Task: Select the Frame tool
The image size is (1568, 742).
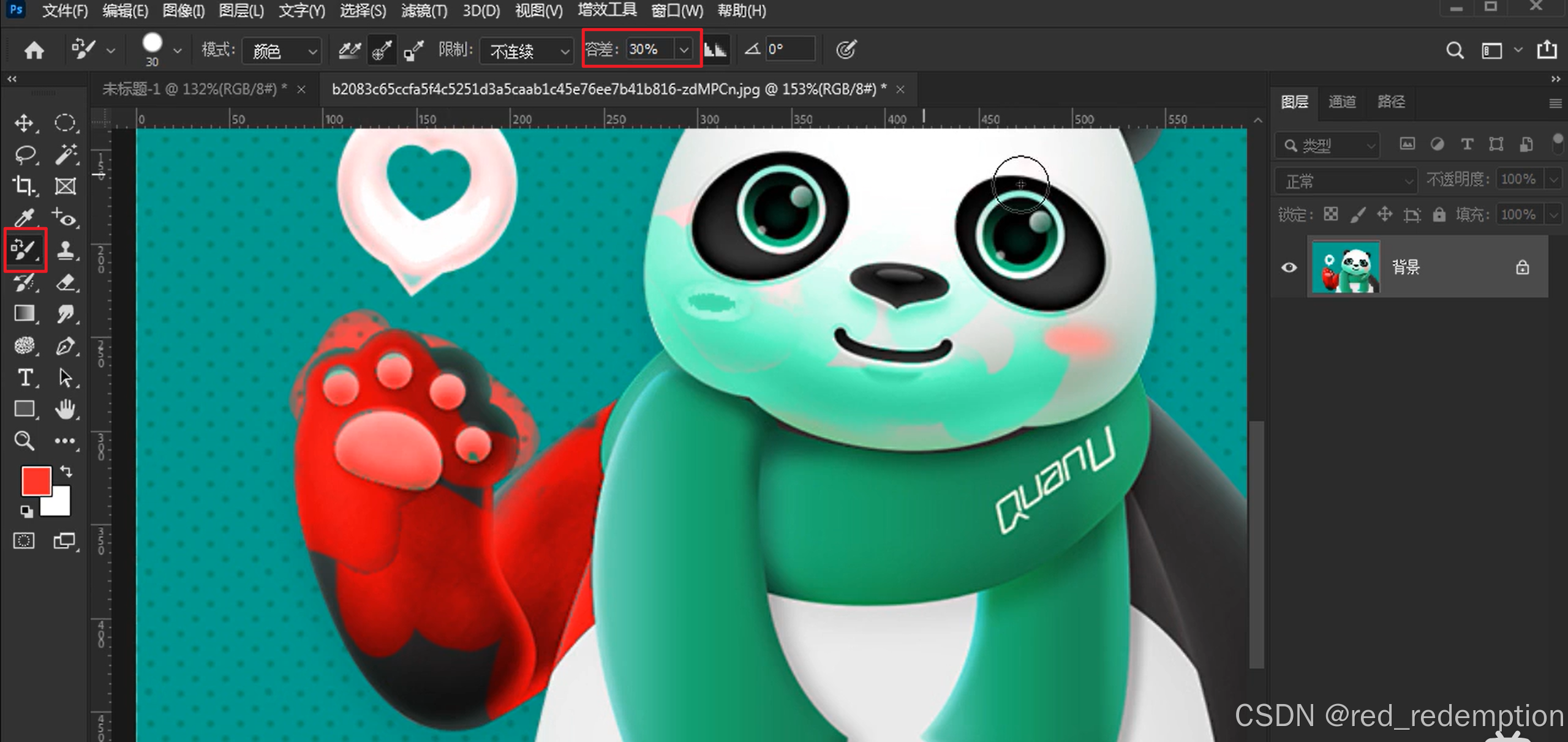Action: pos(65,186)
